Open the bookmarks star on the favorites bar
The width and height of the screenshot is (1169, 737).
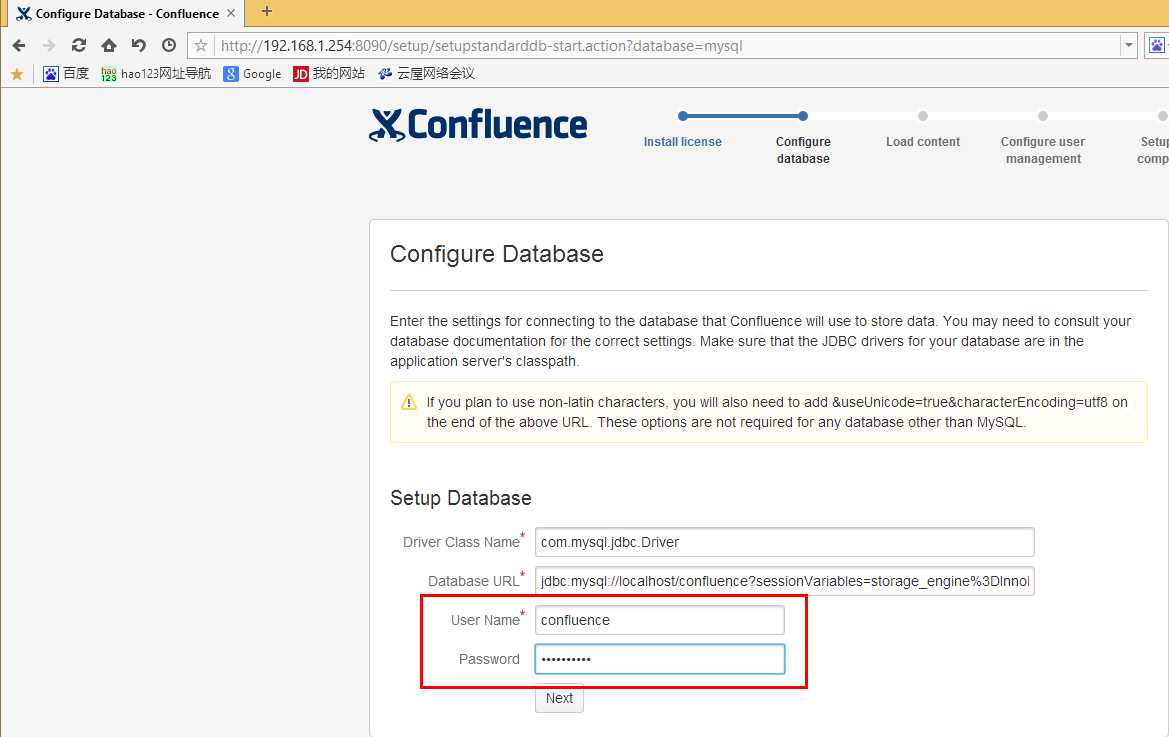(x=16, y=74)
